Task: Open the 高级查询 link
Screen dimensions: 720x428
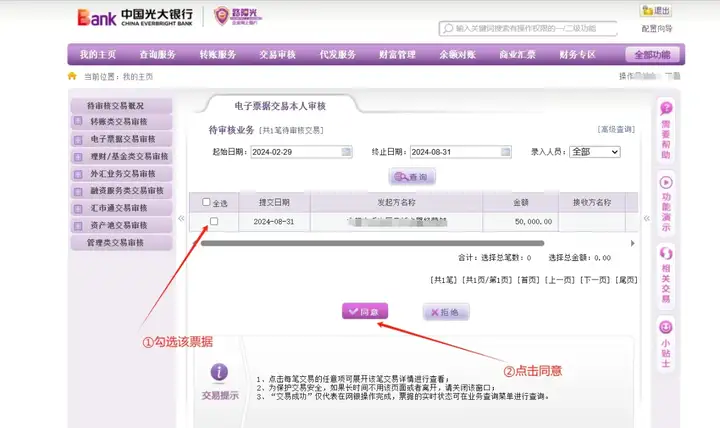Action: (616, 130)
